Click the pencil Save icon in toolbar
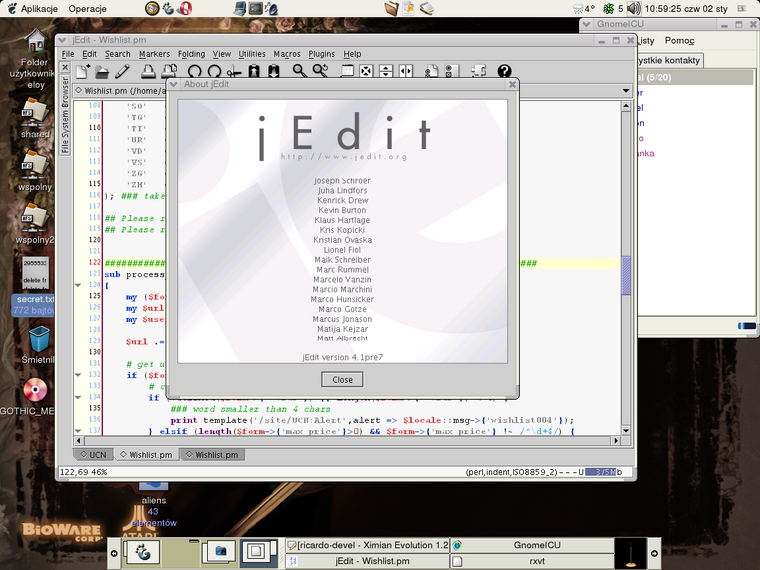Screen dimensions: 760x570 [x=122, y=71]
